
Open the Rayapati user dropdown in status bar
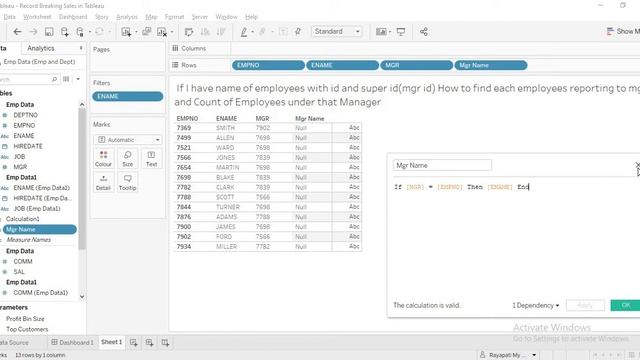tap(534, 355)
